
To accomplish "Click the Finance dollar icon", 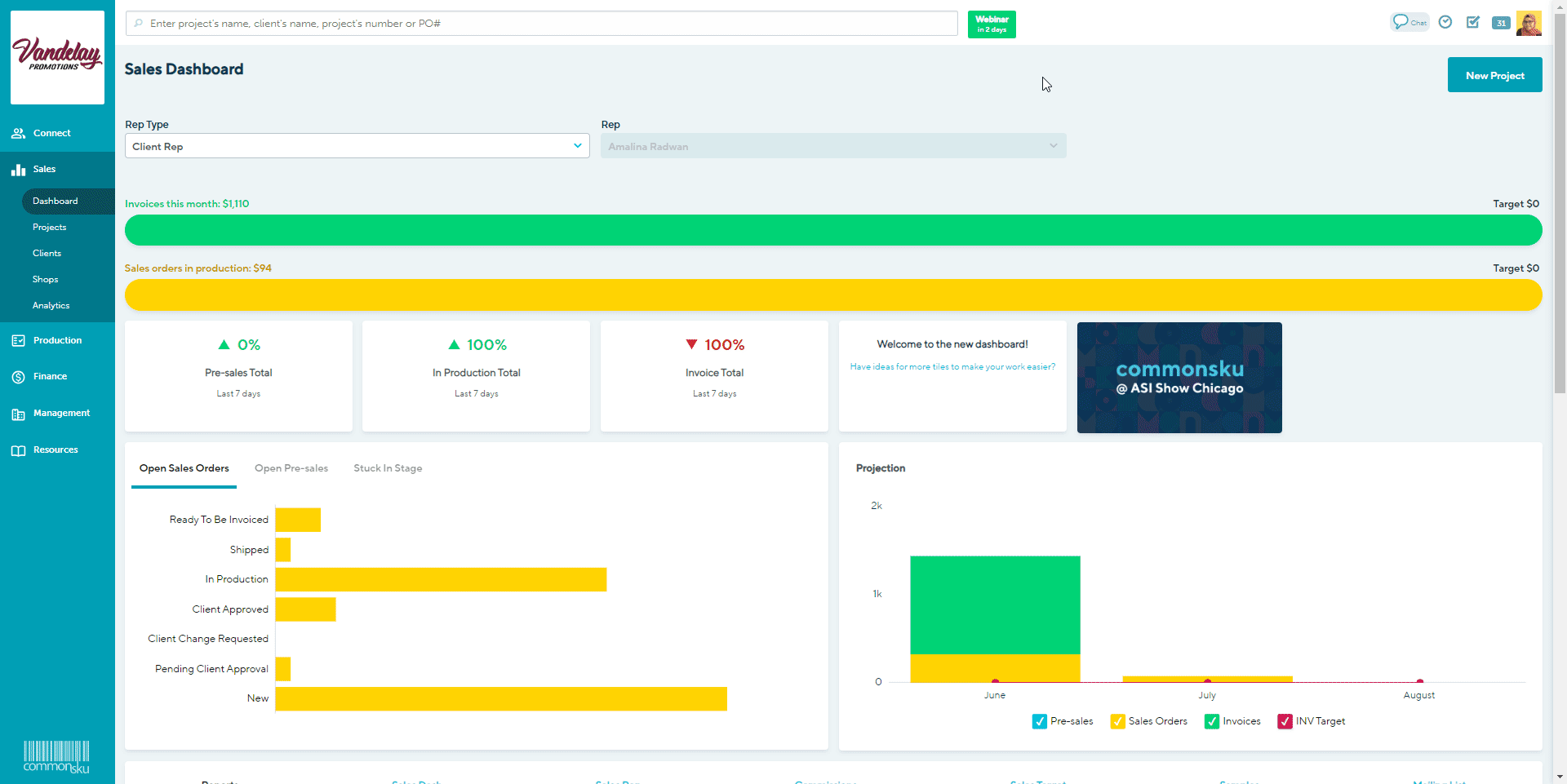I will 18,376.
